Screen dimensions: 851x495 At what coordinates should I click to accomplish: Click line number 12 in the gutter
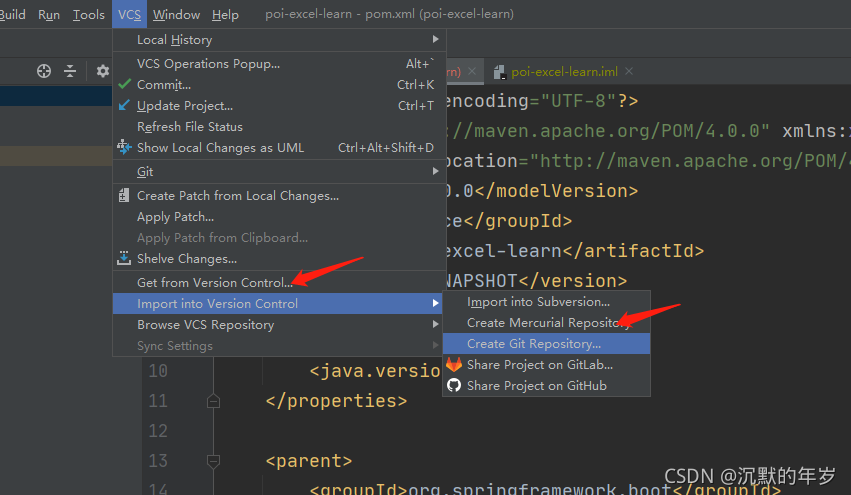[158, 431]
